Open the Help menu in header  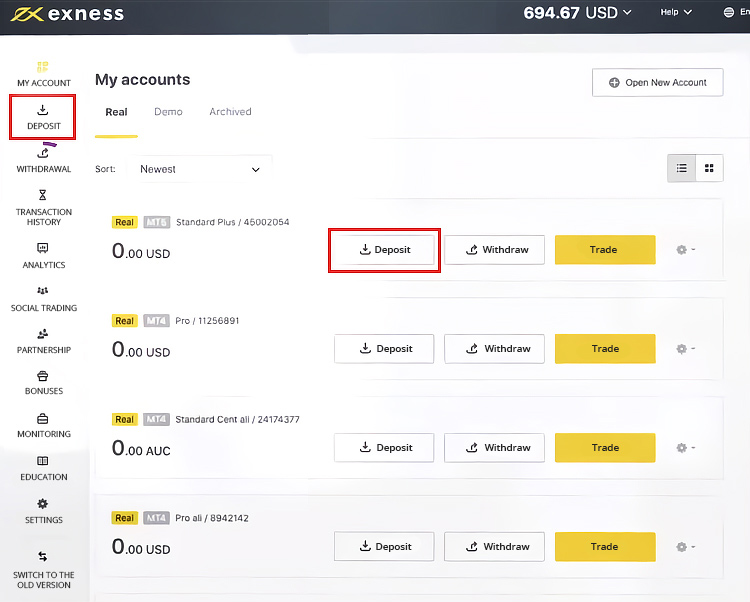tap(675, 13)
